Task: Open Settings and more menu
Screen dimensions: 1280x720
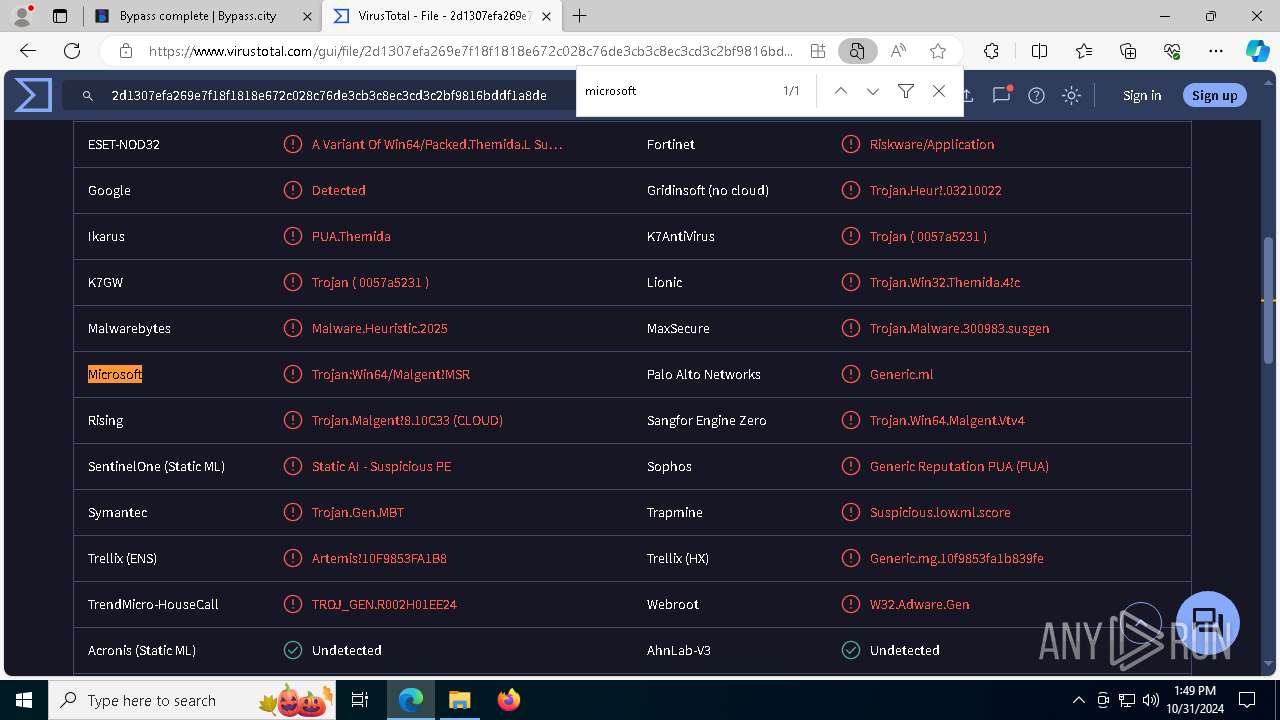Action: [1216, 51]
